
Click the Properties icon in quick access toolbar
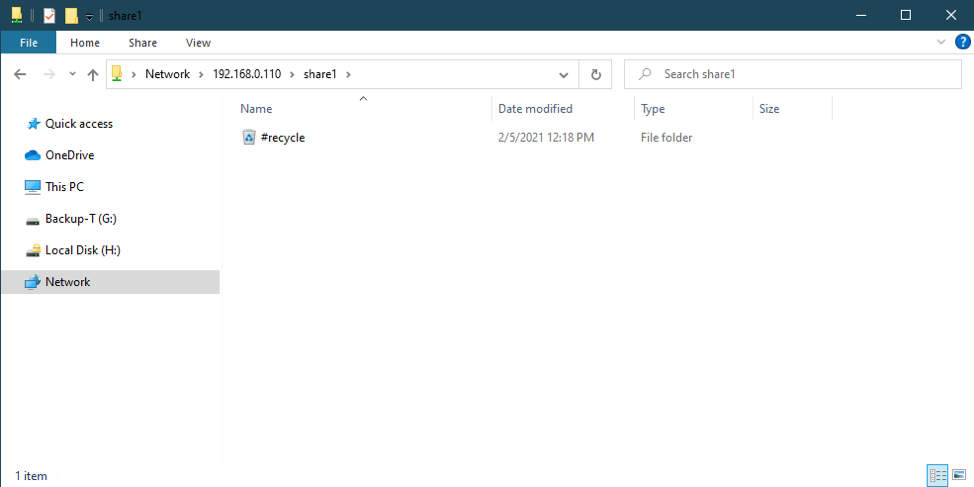coord(49,16)
